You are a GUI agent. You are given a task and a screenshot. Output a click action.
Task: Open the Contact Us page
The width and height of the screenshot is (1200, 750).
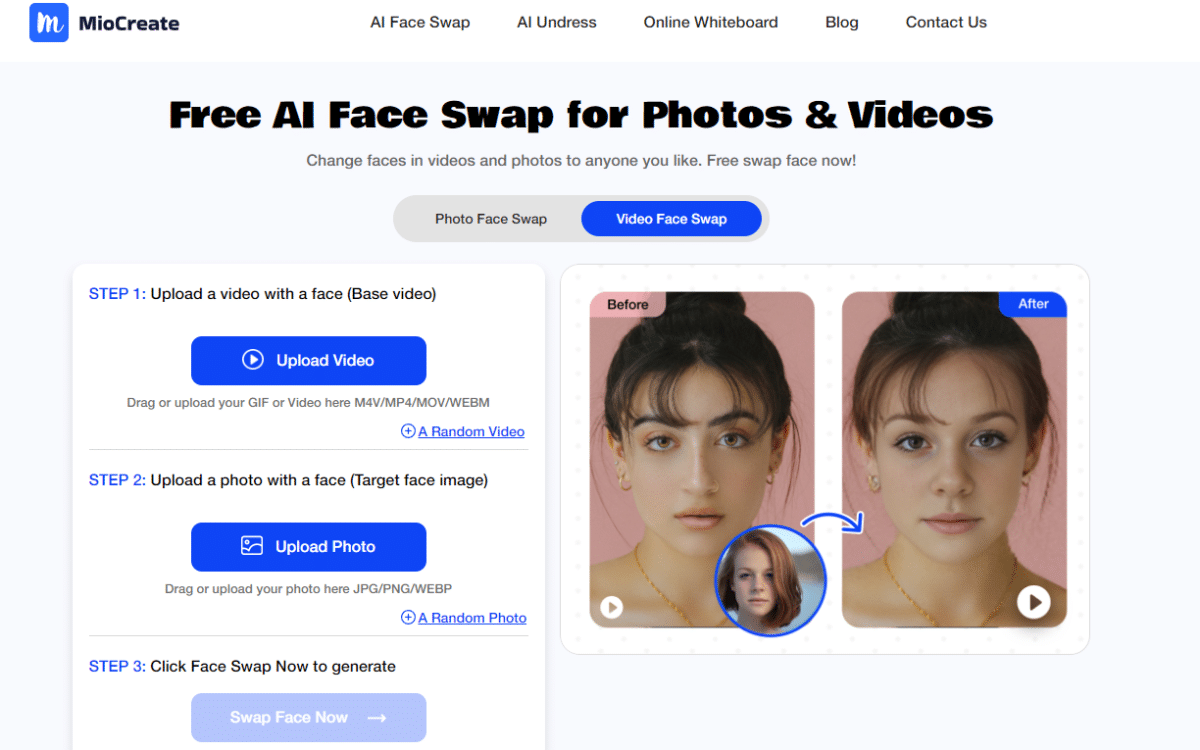tap(945, 22)
